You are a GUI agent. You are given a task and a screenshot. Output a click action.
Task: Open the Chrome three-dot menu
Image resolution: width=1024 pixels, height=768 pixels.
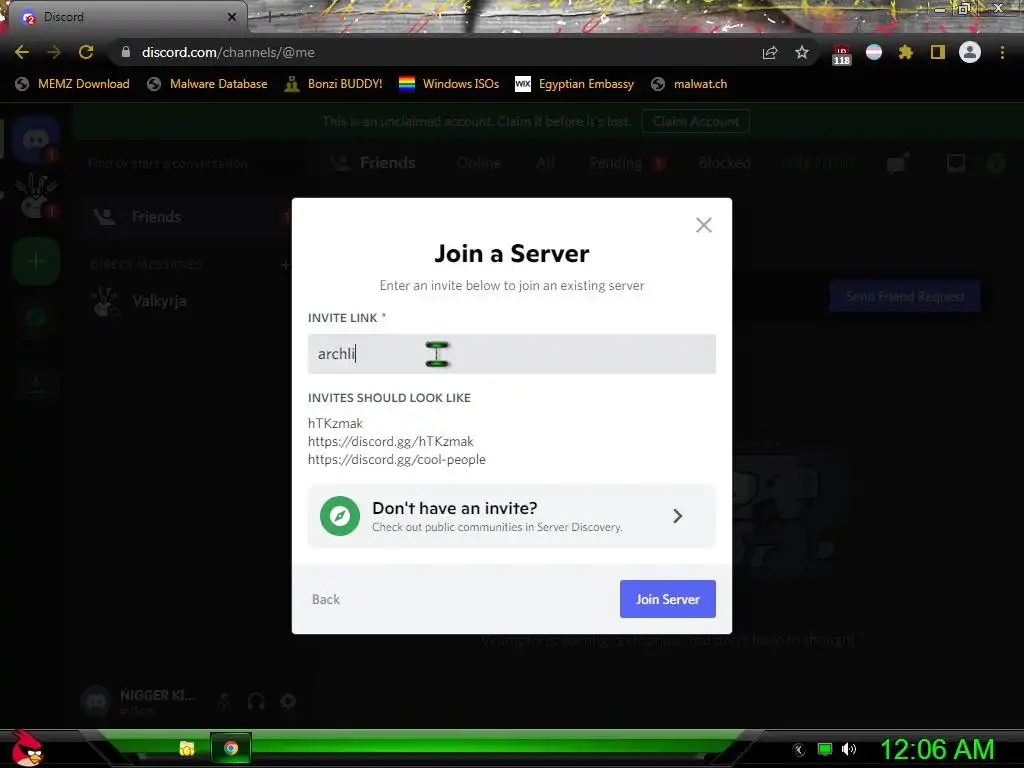click(x=1002, y=52)
